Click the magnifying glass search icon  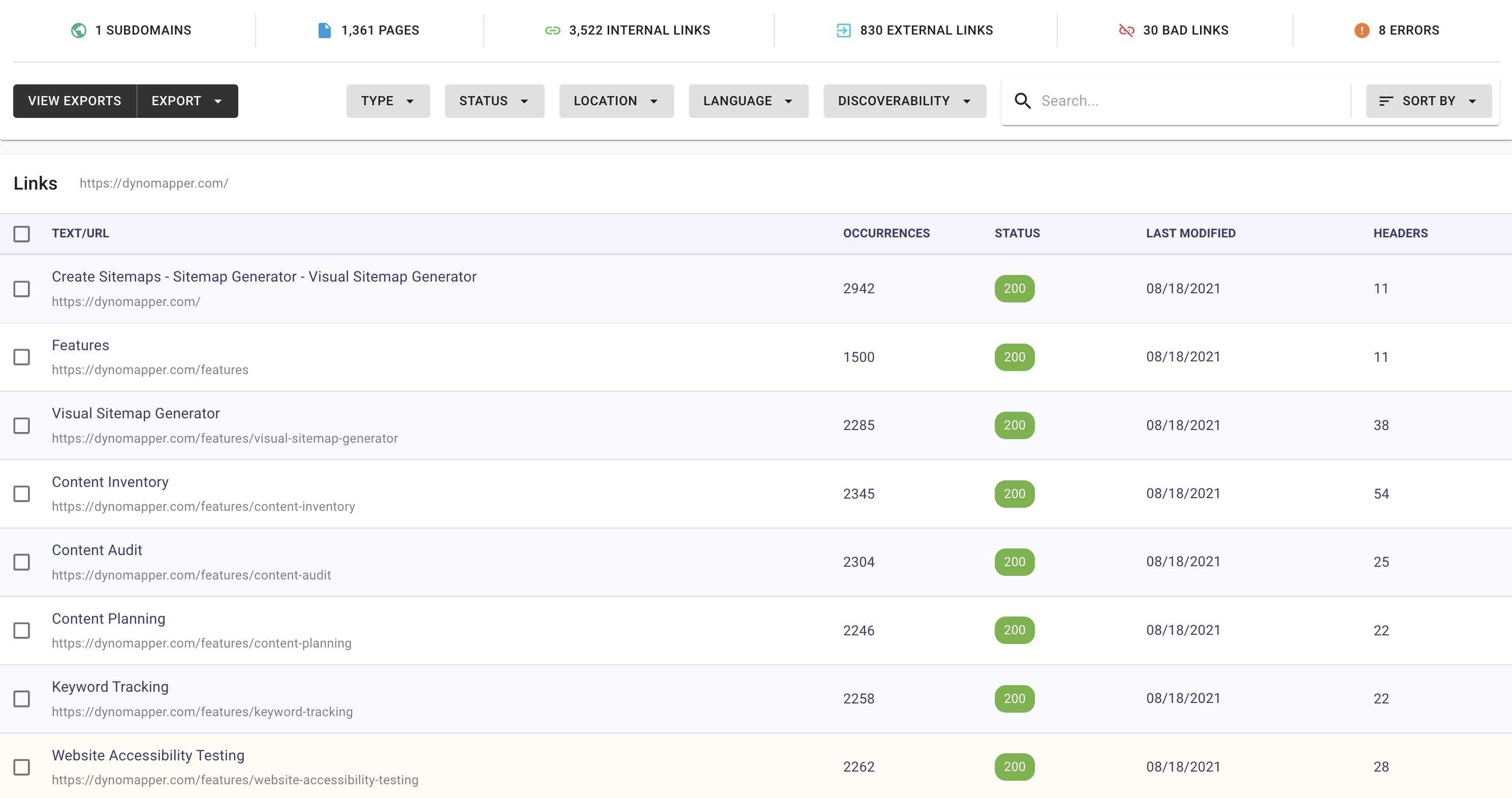[x=1022, y=101]
